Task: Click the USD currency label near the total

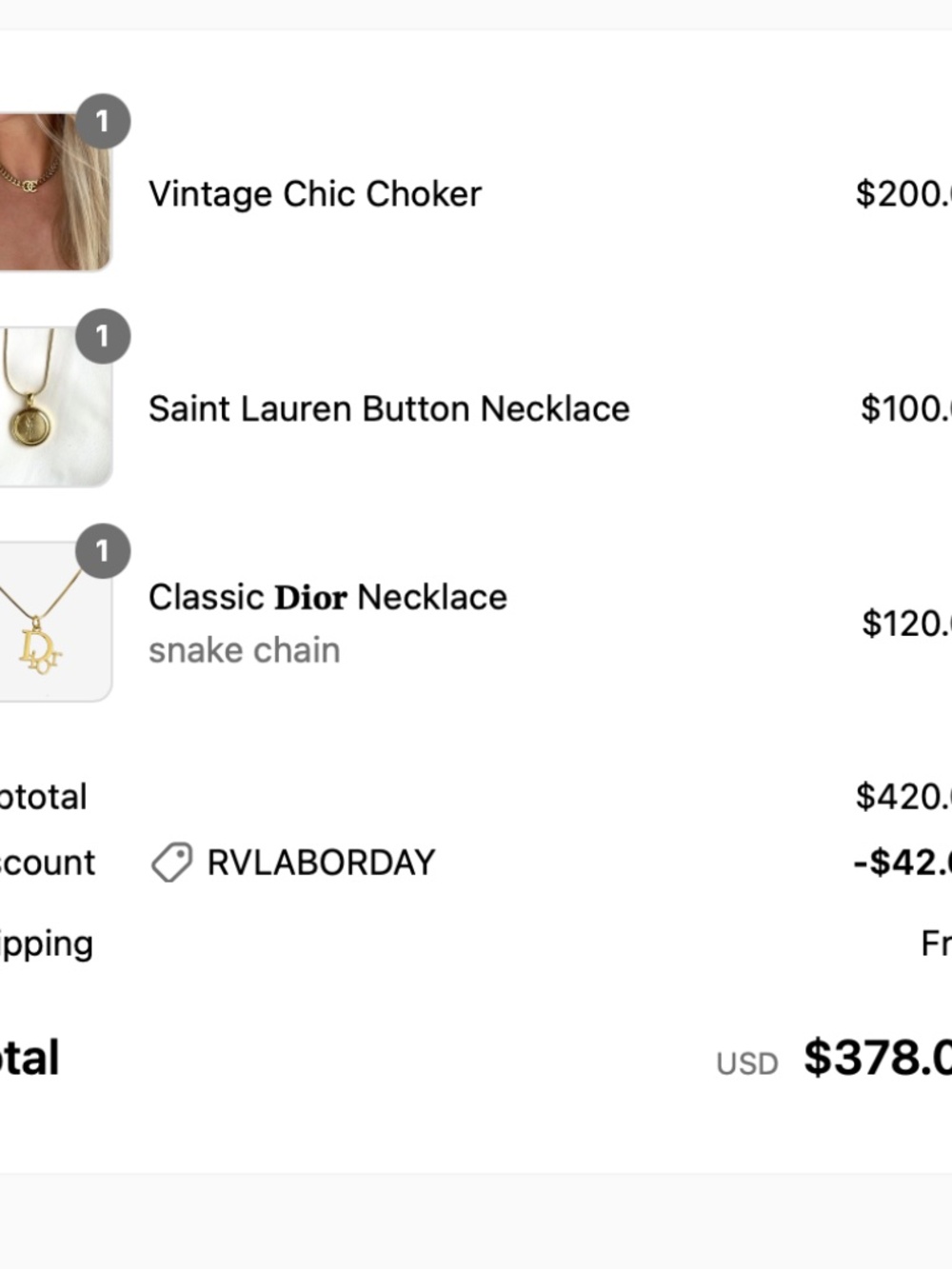Action: tap(747, 1061)
